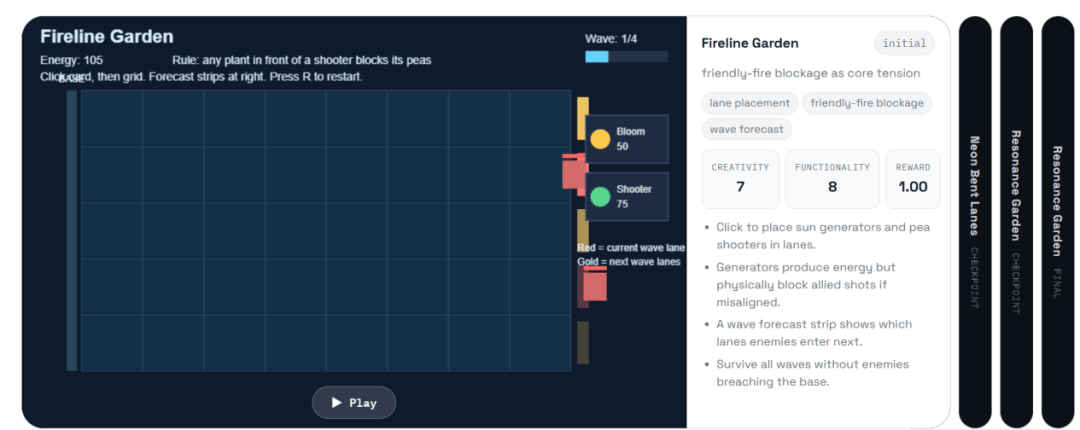Click the Creativity score card
This screenshot has height=430, width=1080.
pos(740,179)
